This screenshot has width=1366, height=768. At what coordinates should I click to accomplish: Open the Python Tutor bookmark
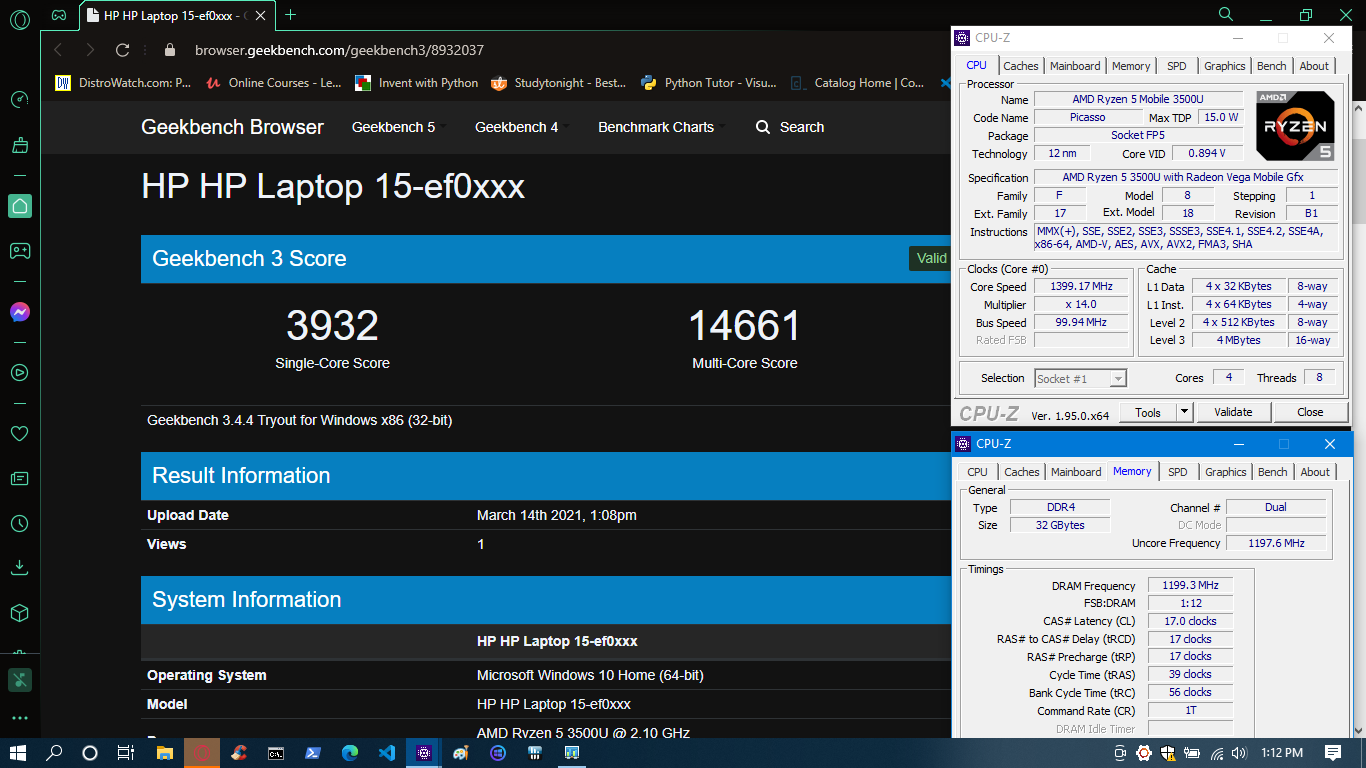point(709,83)
